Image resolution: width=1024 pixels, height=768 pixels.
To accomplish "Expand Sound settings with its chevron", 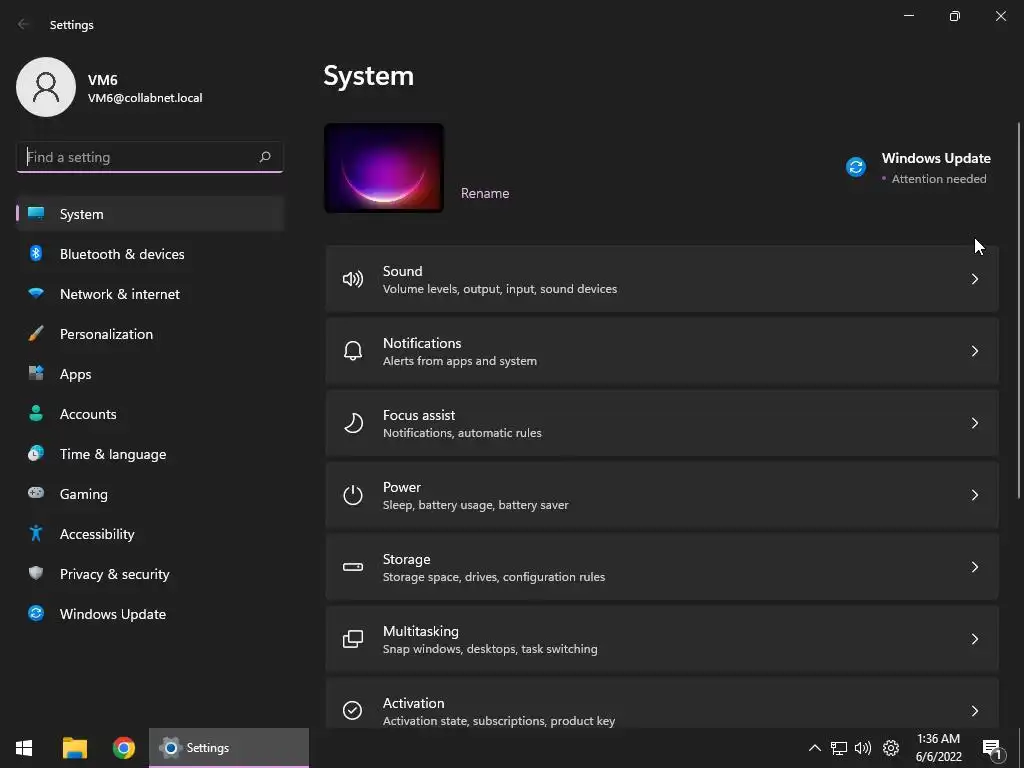I will (974, 279).
